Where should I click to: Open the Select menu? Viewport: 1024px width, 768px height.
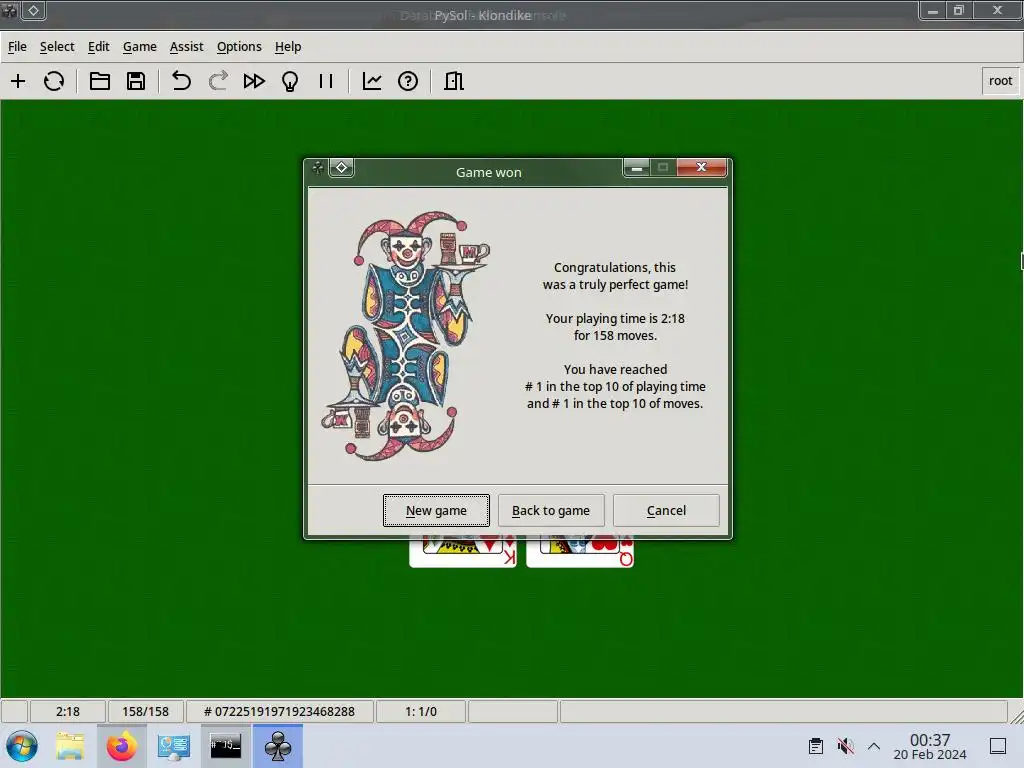click(57, 46)
